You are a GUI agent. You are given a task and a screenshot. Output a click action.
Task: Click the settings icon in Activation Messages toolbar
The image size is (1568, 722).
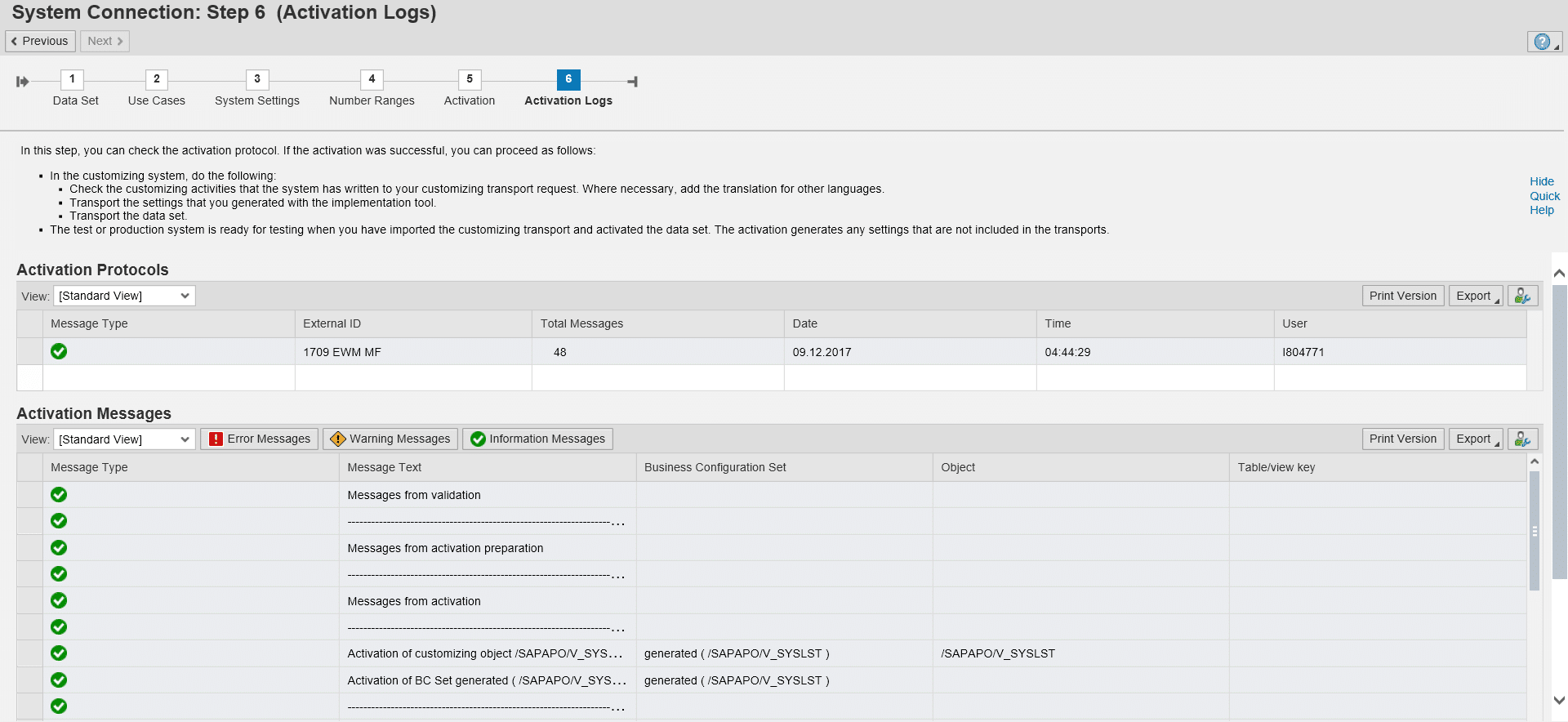point(1522,439)
